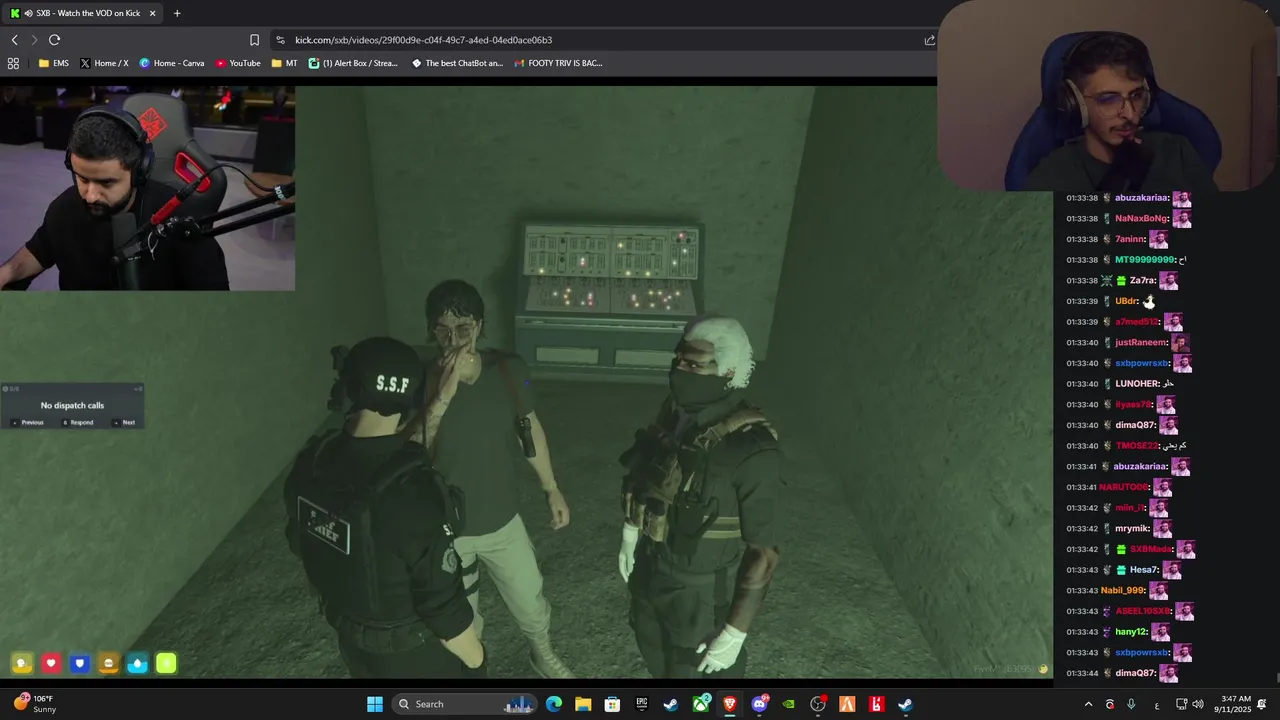Click the lime green status icon

tap(167, 663)
